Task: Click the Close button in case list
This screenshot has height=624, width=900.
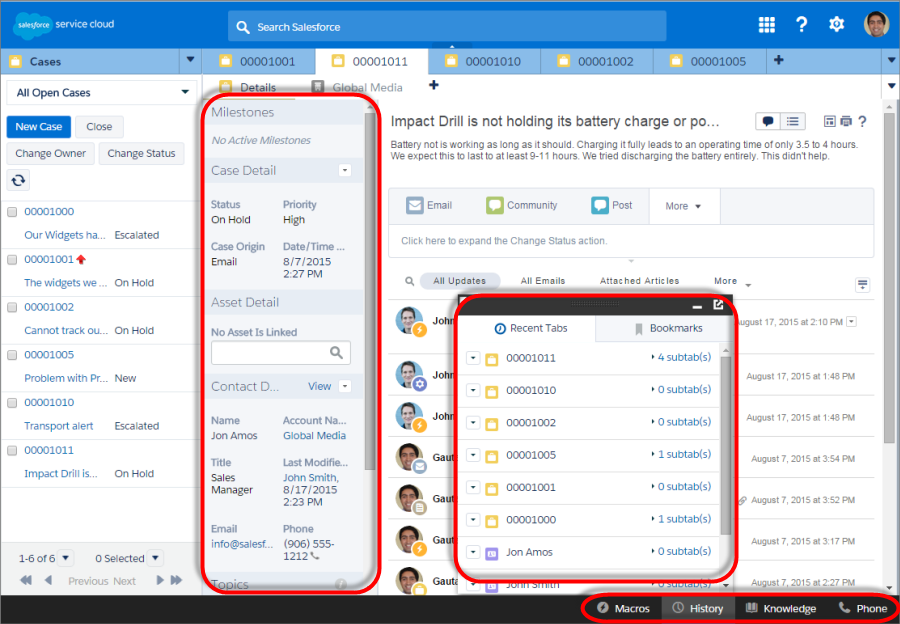Action: (99, 126)
